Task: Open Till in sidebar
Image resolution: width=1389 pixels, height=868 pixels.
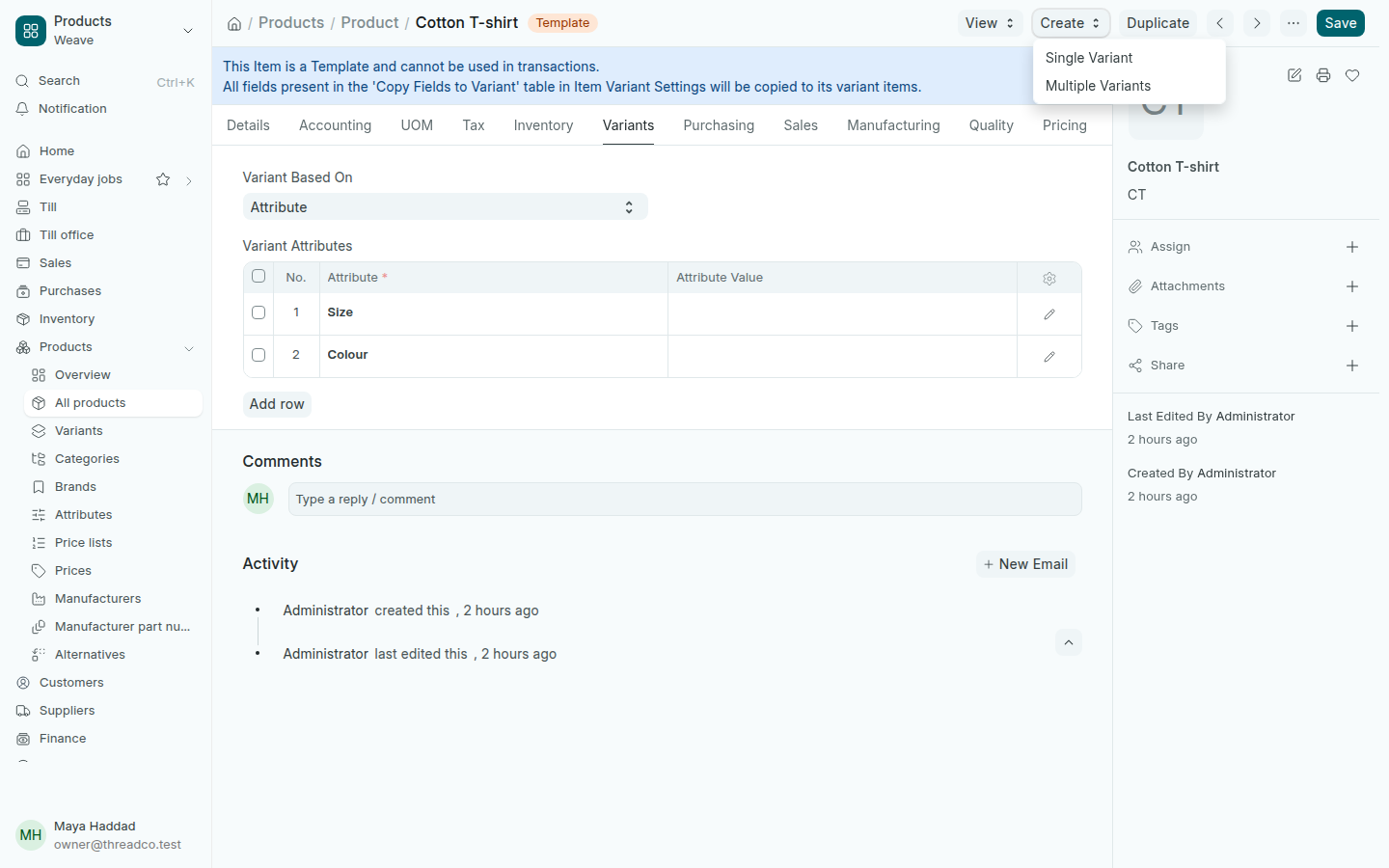Action: click(x=105, y=207)
